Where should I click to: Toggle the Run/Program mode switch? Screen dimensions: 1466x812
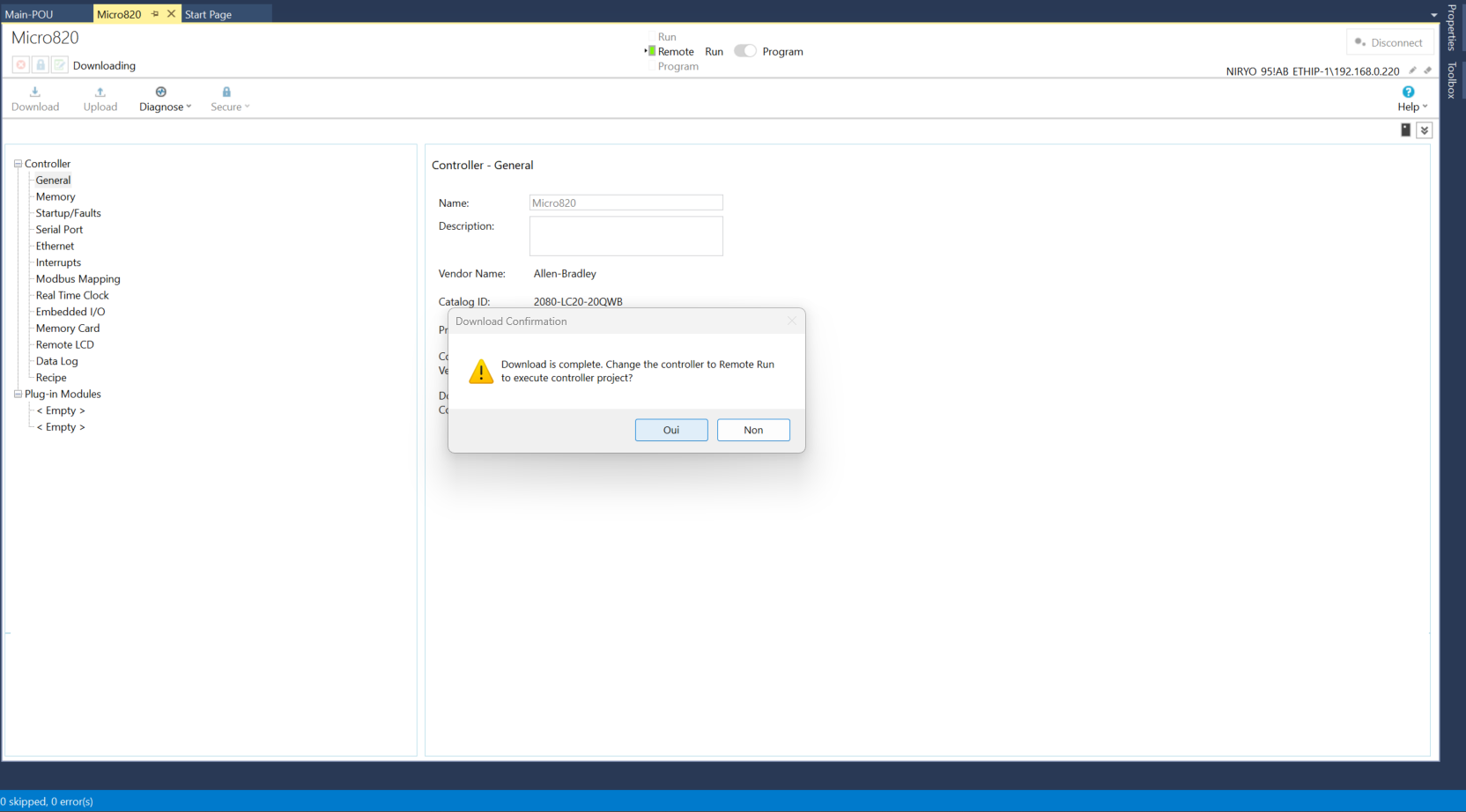click(744, 51)
